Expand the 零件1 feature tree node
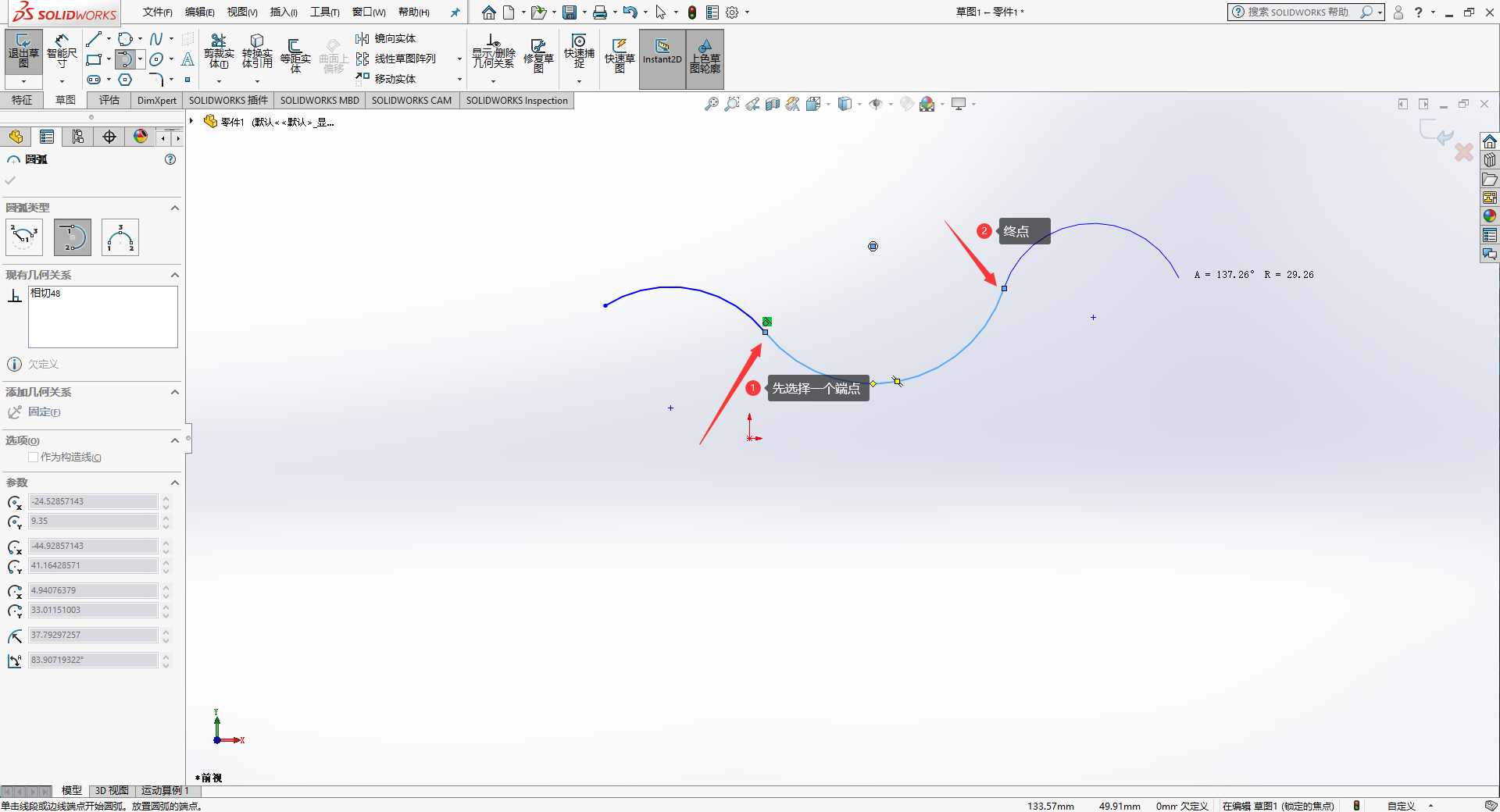 (x=191, y=121)
